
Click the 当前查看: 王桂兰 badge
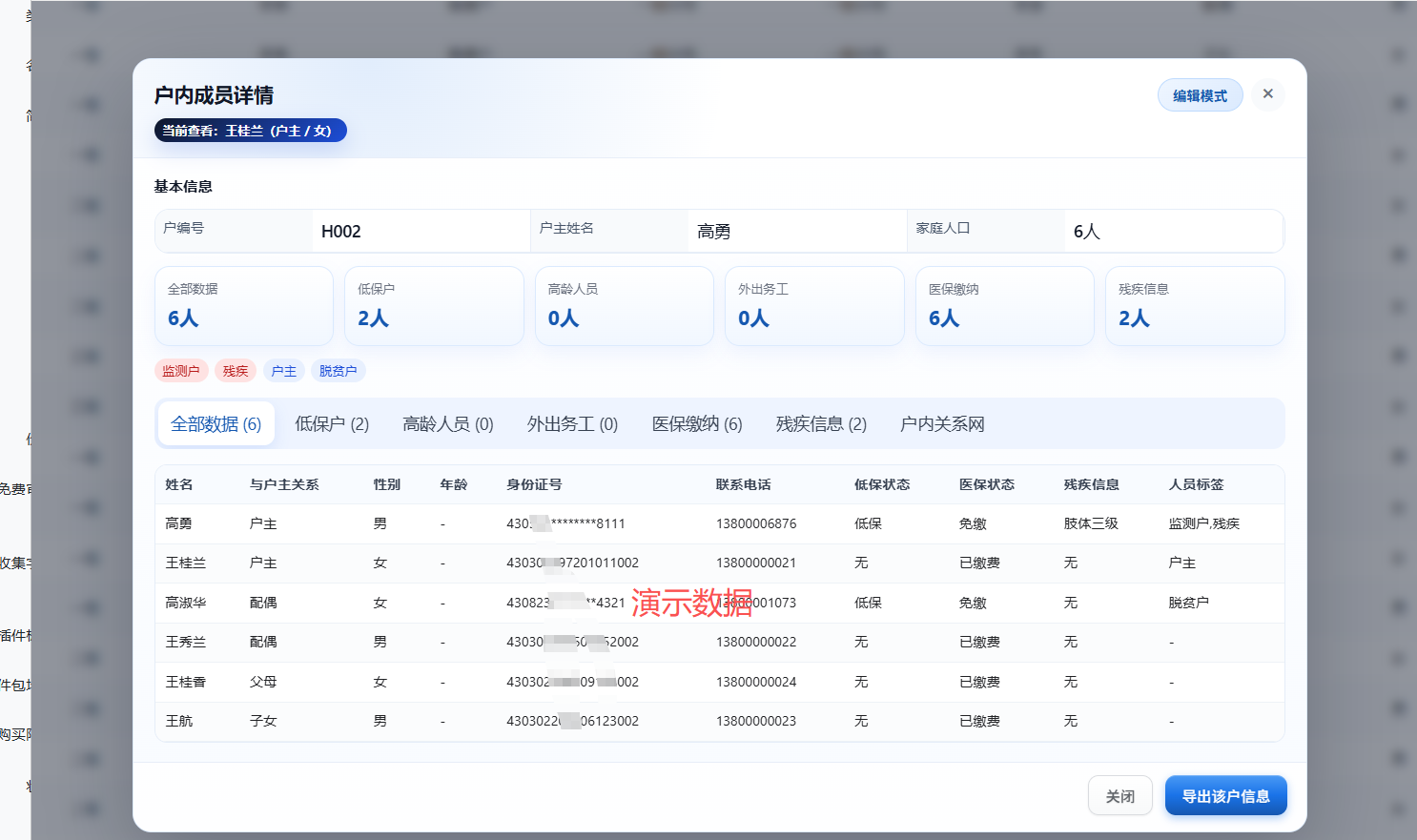250,131
